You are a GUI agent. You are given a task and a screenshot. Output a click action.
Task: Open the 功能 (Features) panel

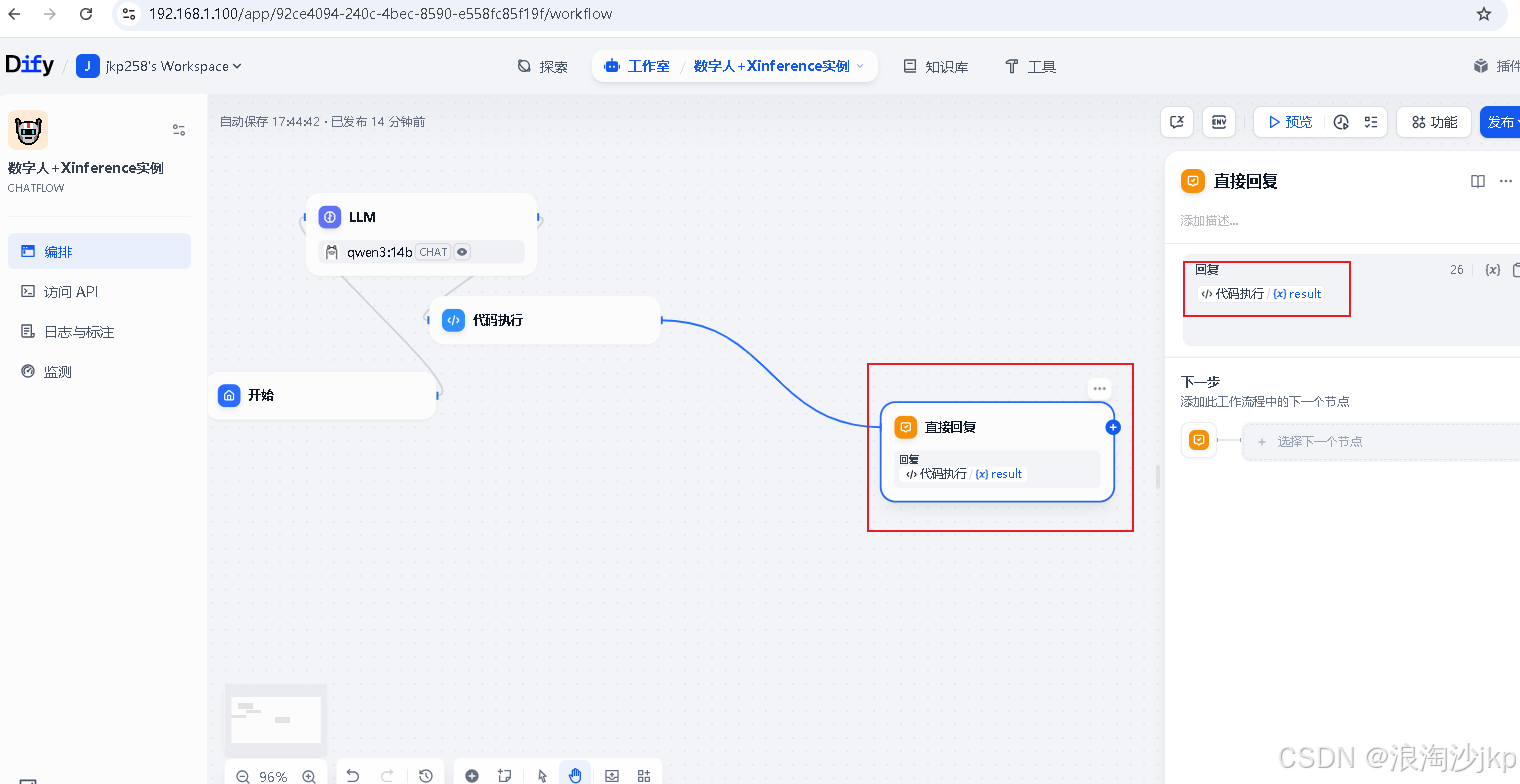(x=1434, y=122)
